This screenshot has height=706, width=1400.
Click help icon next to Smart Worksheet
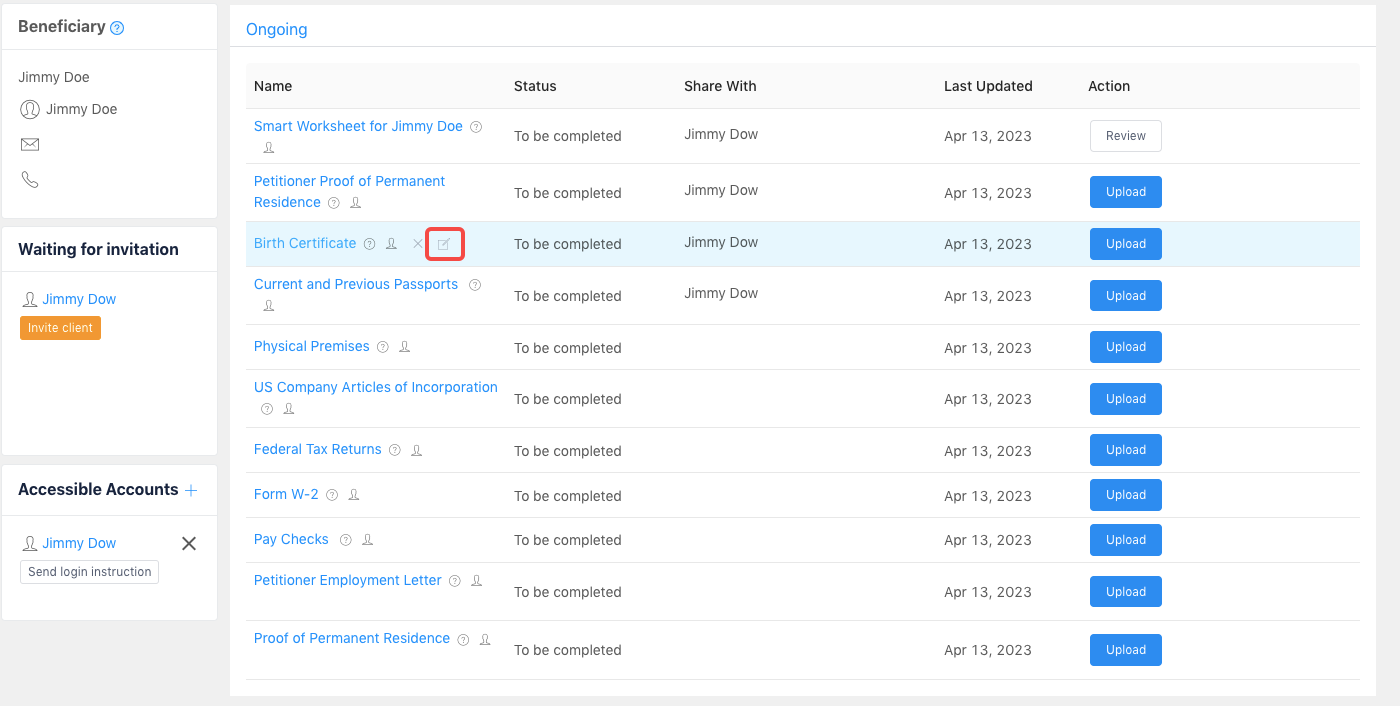click(x=476, y=127)
